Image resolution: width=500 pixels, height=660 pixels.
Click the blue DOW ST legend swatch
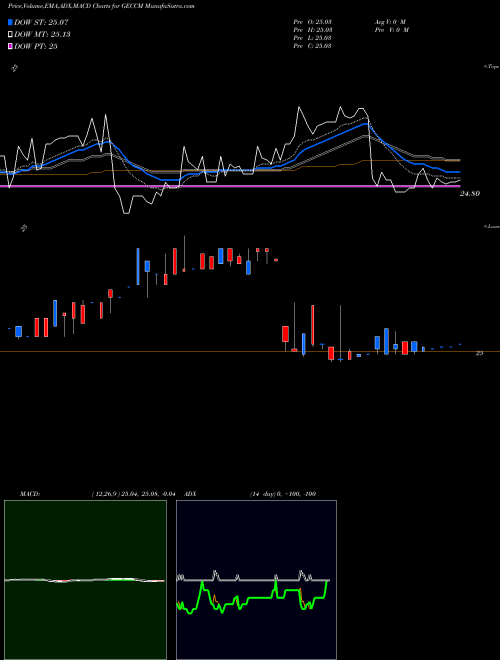[x=11, y=22]
